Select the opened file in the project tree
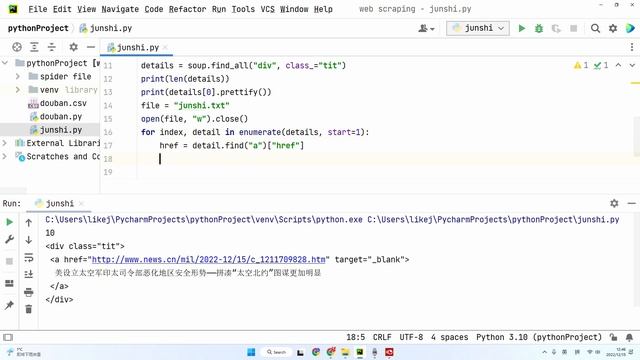The height and width of the screenshot is (360, 640). click(17, 47)
